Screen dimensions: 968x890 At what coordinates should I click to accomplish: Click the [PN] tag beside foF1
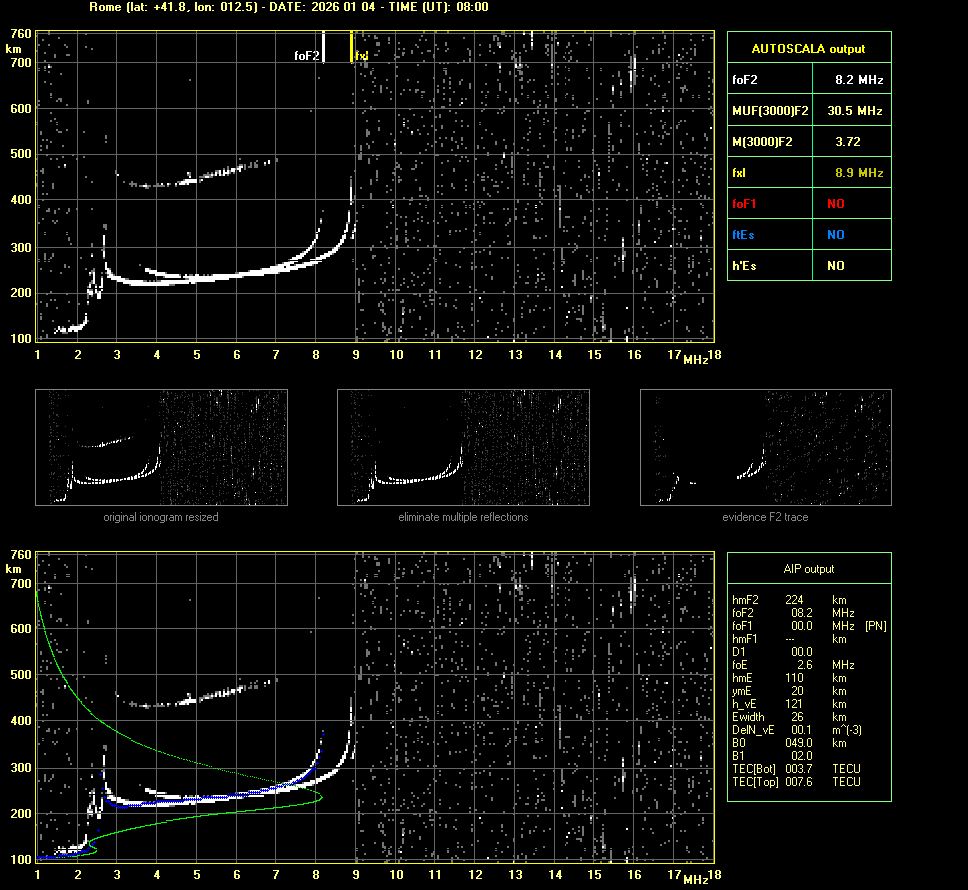tap(875, 626)
